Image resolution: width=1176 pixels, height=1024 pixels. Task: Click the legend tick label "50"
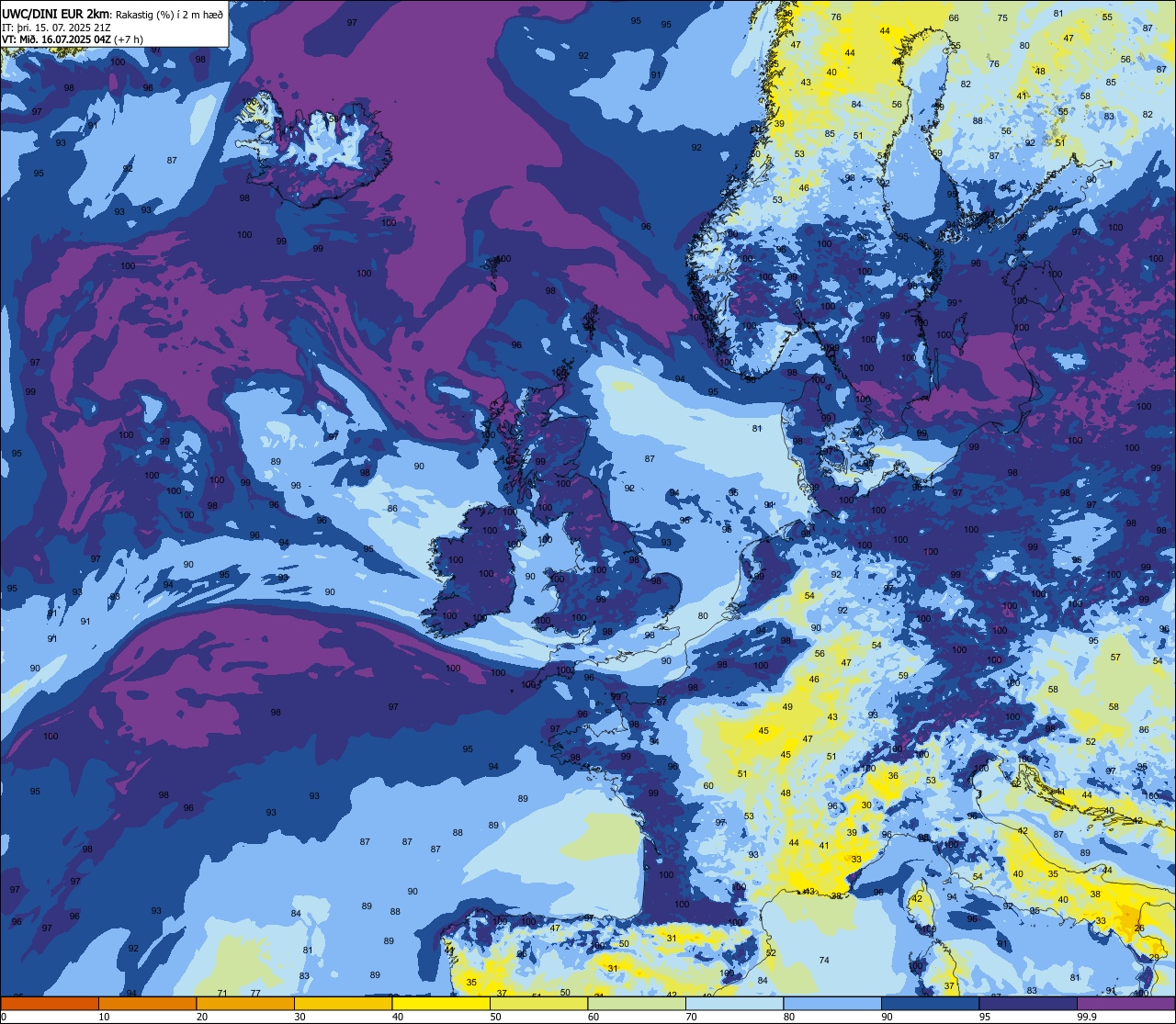pyautogui.click(x=495, y=1017)
